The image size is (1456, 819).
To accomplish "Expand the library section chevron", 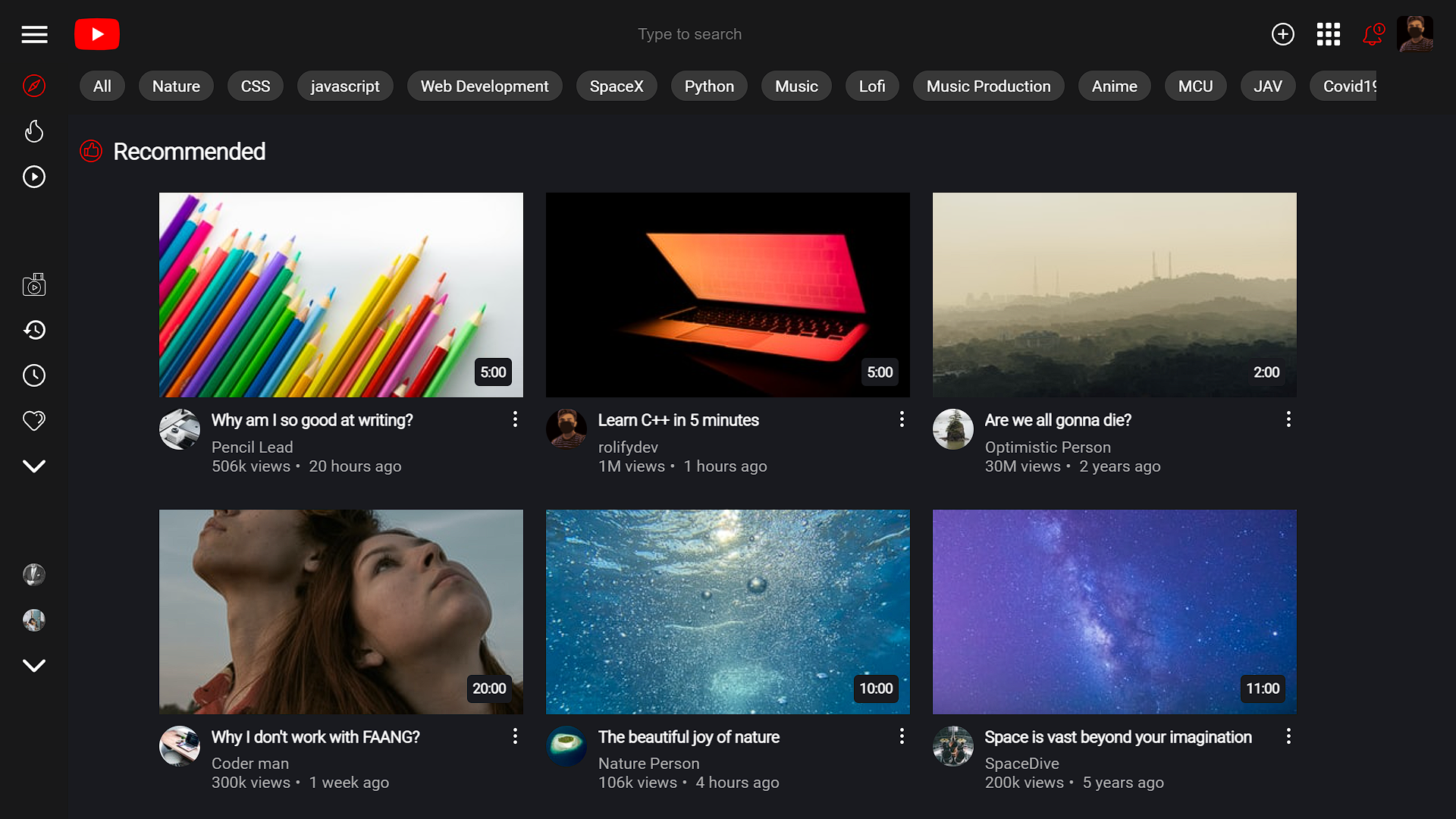I will pyautogui.click(x=34, y=466).
